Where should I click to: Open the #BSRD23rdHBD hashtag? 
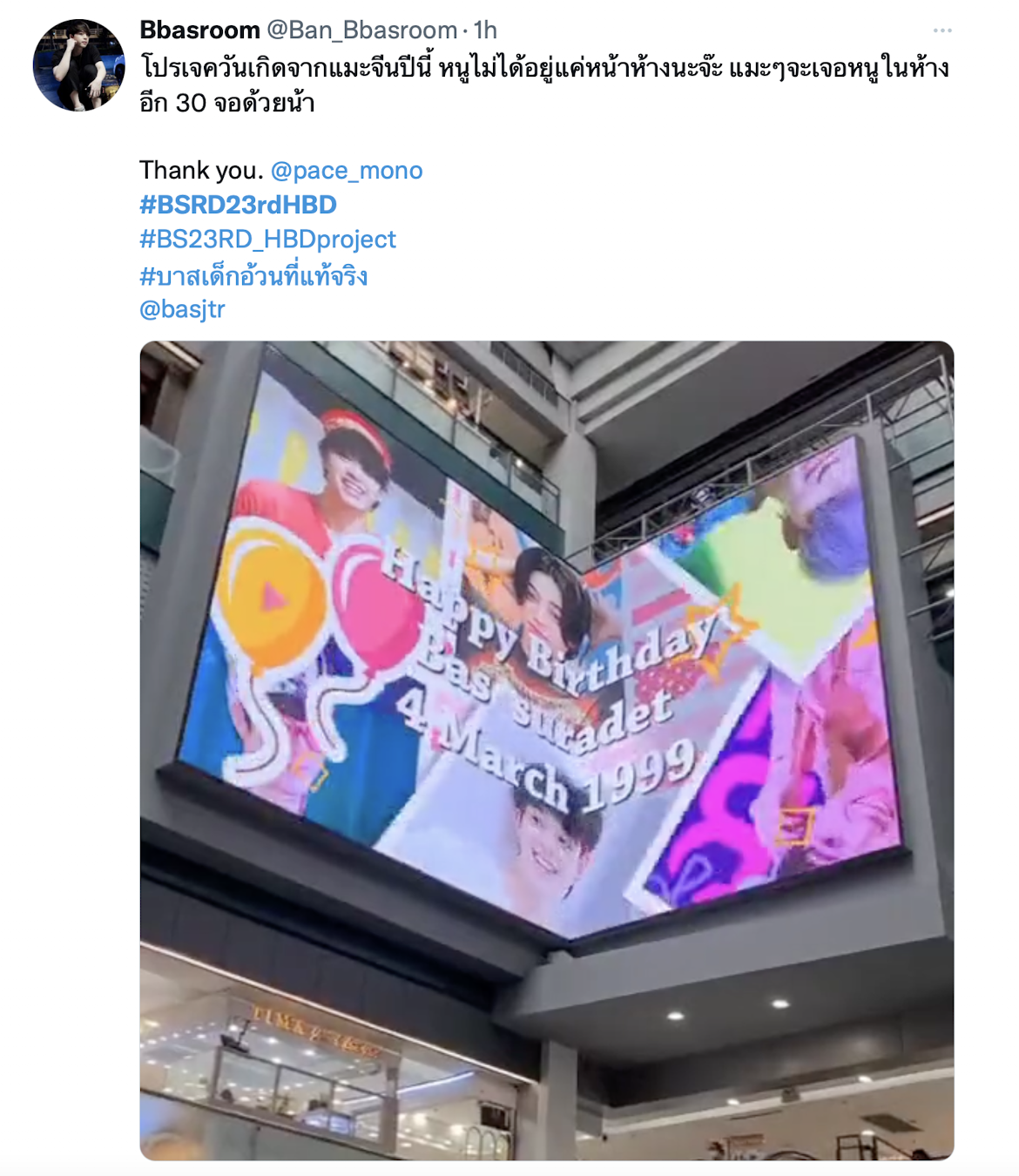point(238,205)
